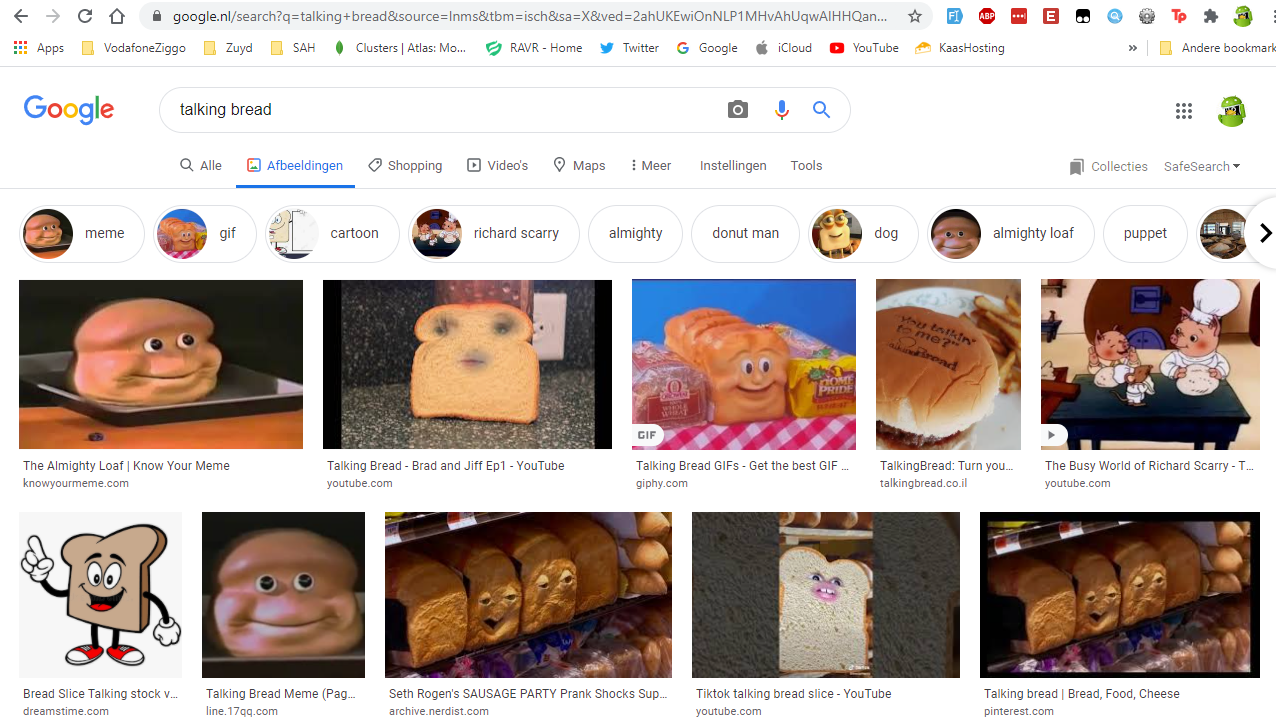Viewport: 1276px width, 727px height.
Task: Open Tools filter options
Action: [806, 166]
